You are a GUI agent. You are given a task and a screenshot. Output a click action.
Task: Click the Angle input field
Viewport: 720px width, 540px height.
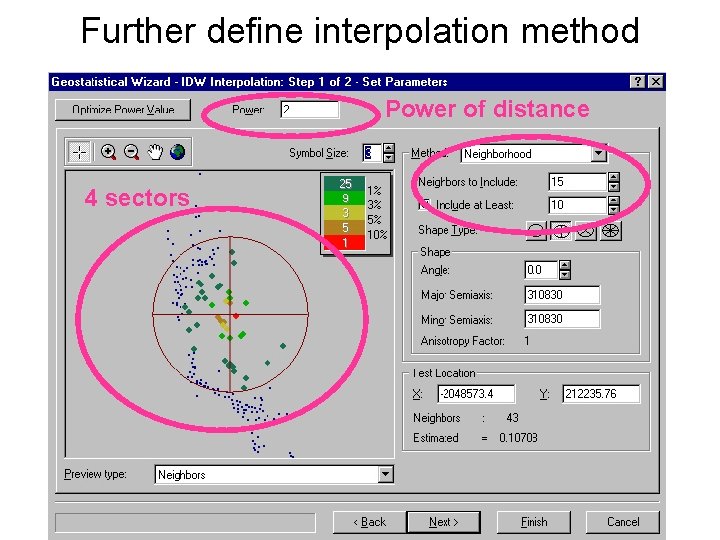click(x=541, y=270)
